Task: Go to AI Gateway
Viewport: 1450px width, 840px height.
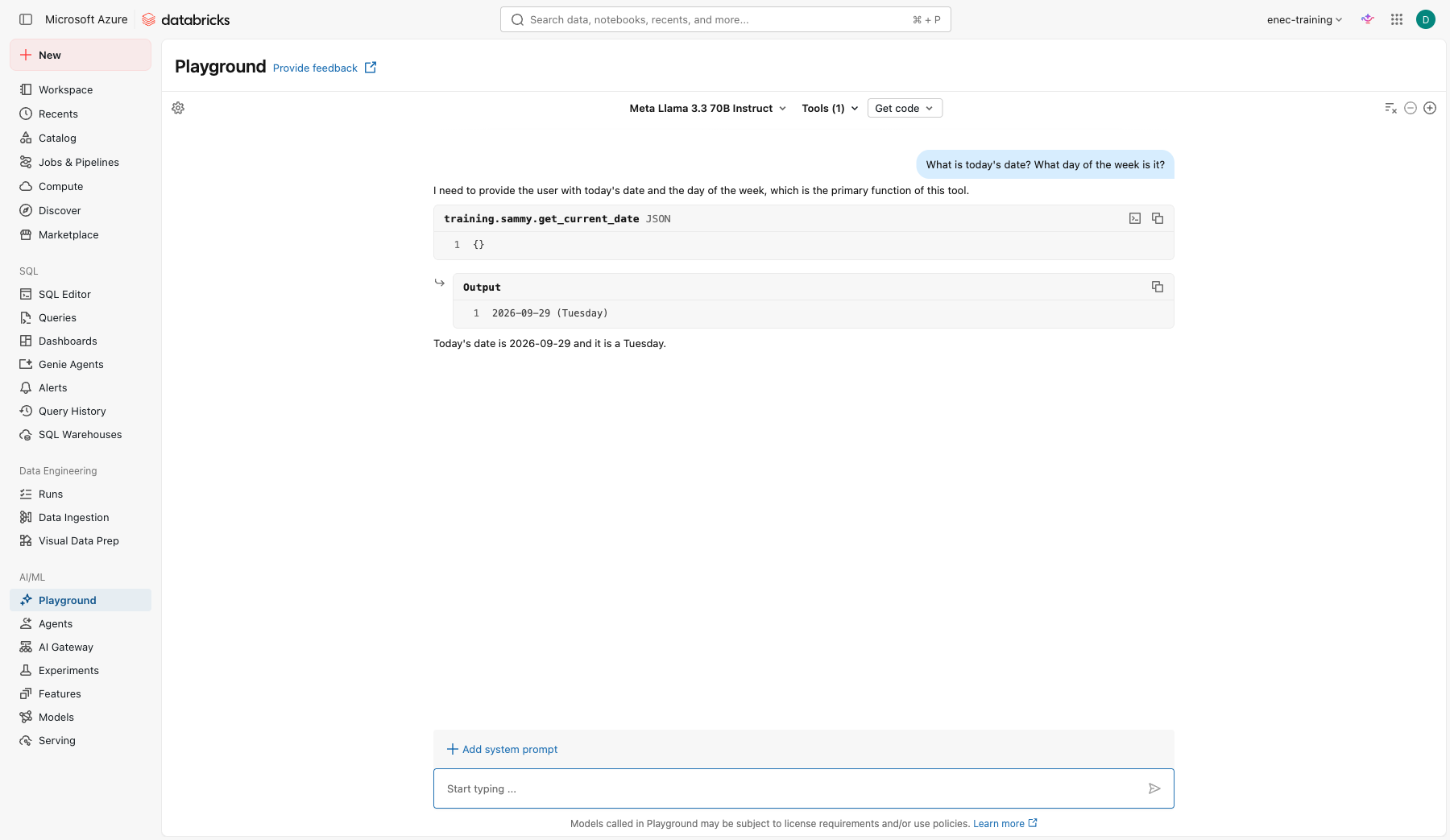Action: click(x=81, y=647)
